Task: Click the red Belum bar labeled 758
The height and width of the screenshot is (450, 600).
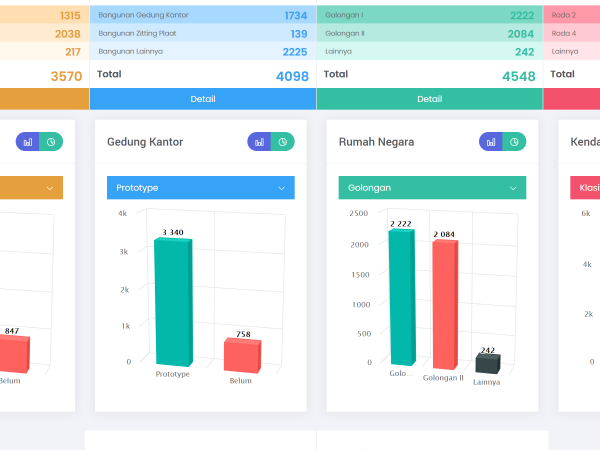Action: coord(242,355)
